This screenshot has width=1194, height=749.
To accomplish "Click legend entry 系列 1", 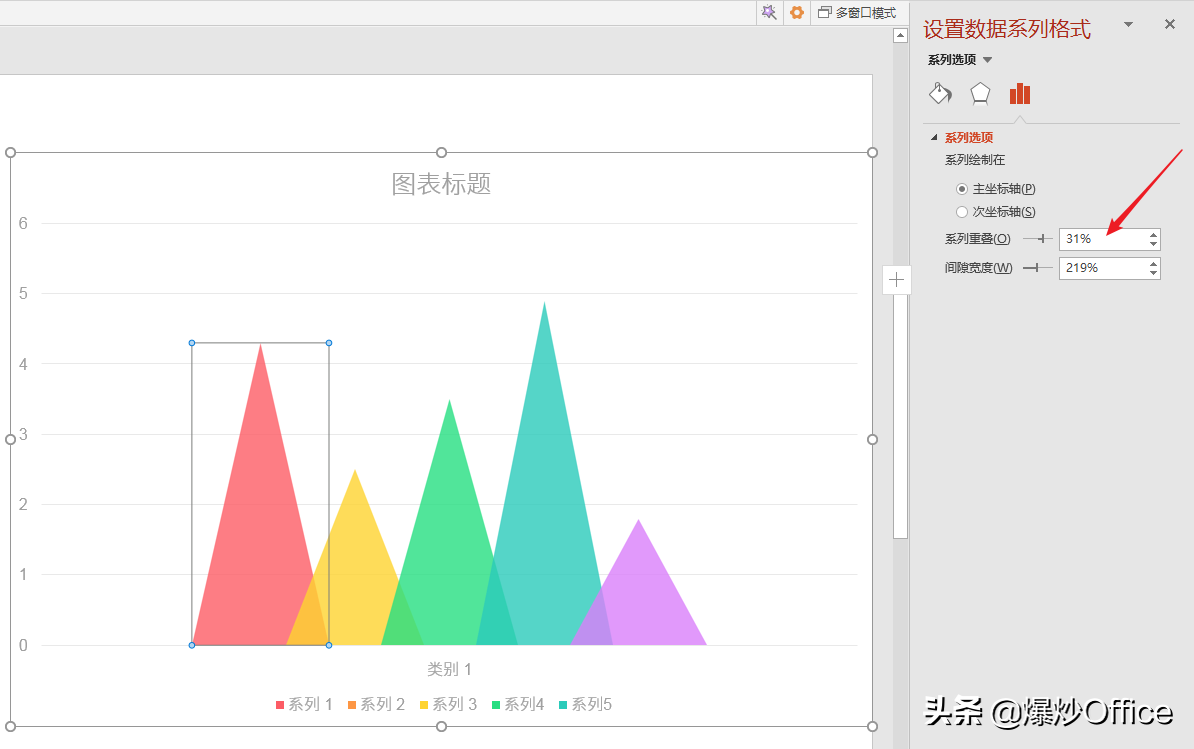I will pos(304,705).
